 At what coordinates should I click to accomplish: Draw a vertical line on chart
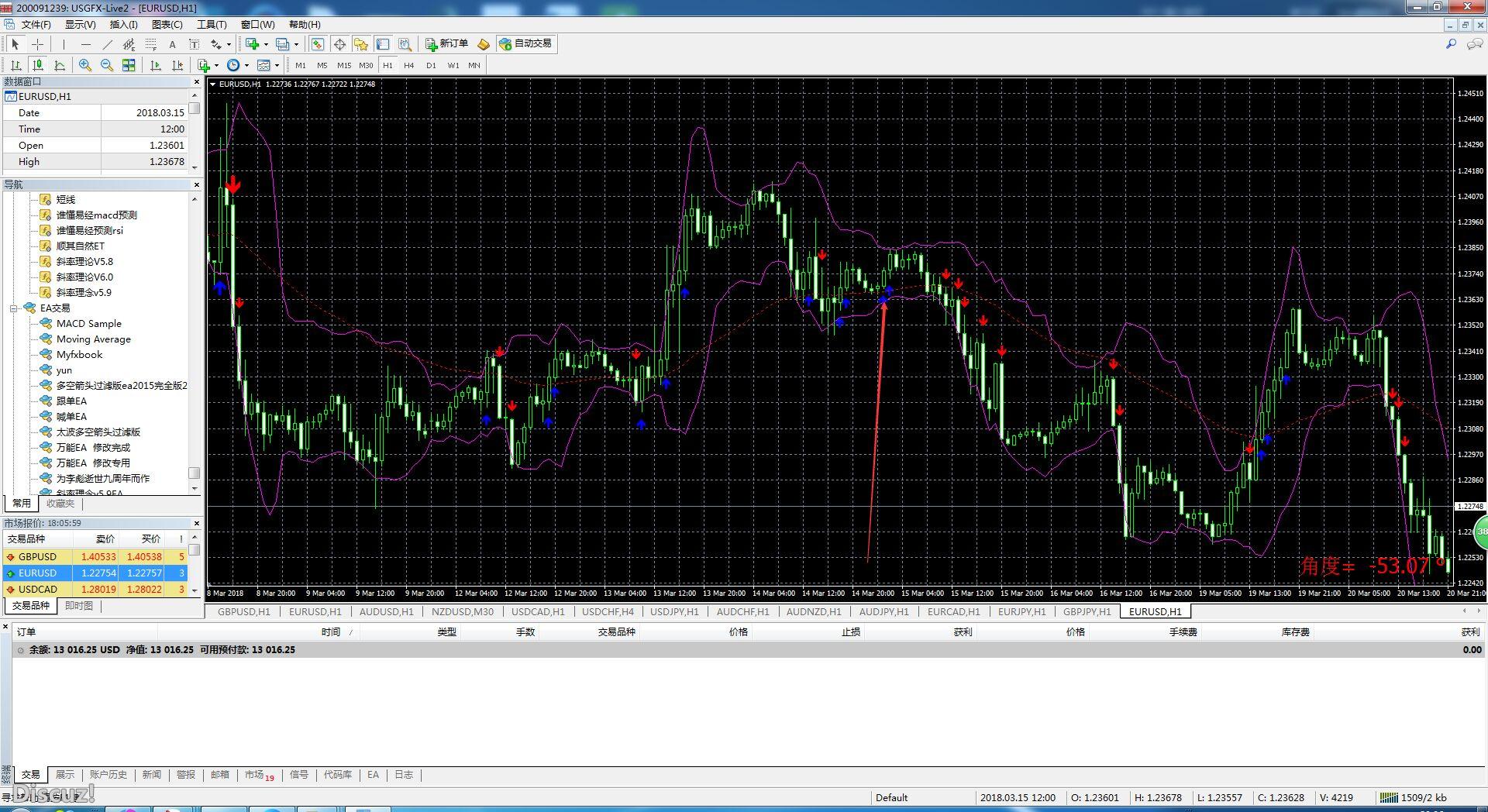[x=64, y=44]
